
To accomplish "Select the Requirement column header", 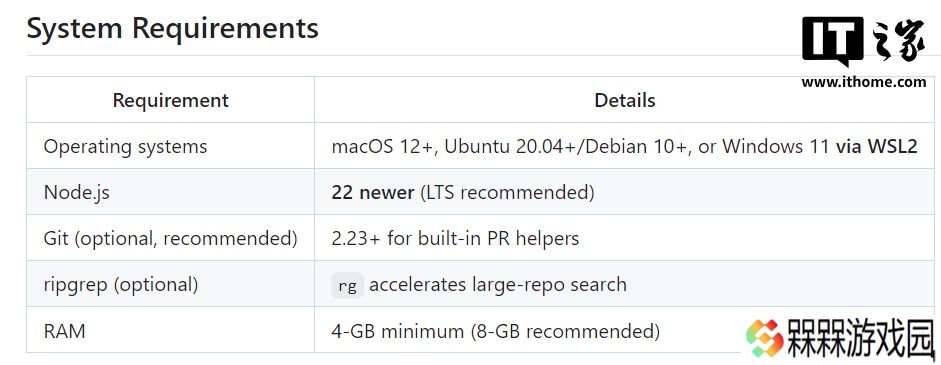I will click(170, 100).
